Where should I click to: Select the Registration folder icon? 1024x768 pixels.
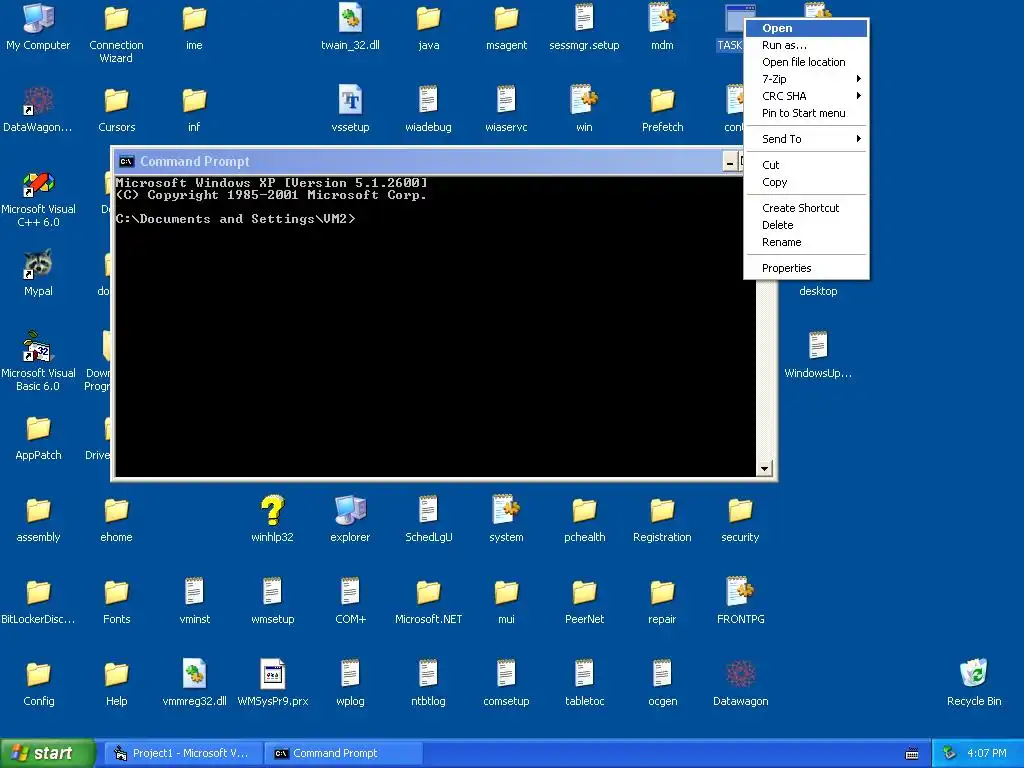(662, 511)
